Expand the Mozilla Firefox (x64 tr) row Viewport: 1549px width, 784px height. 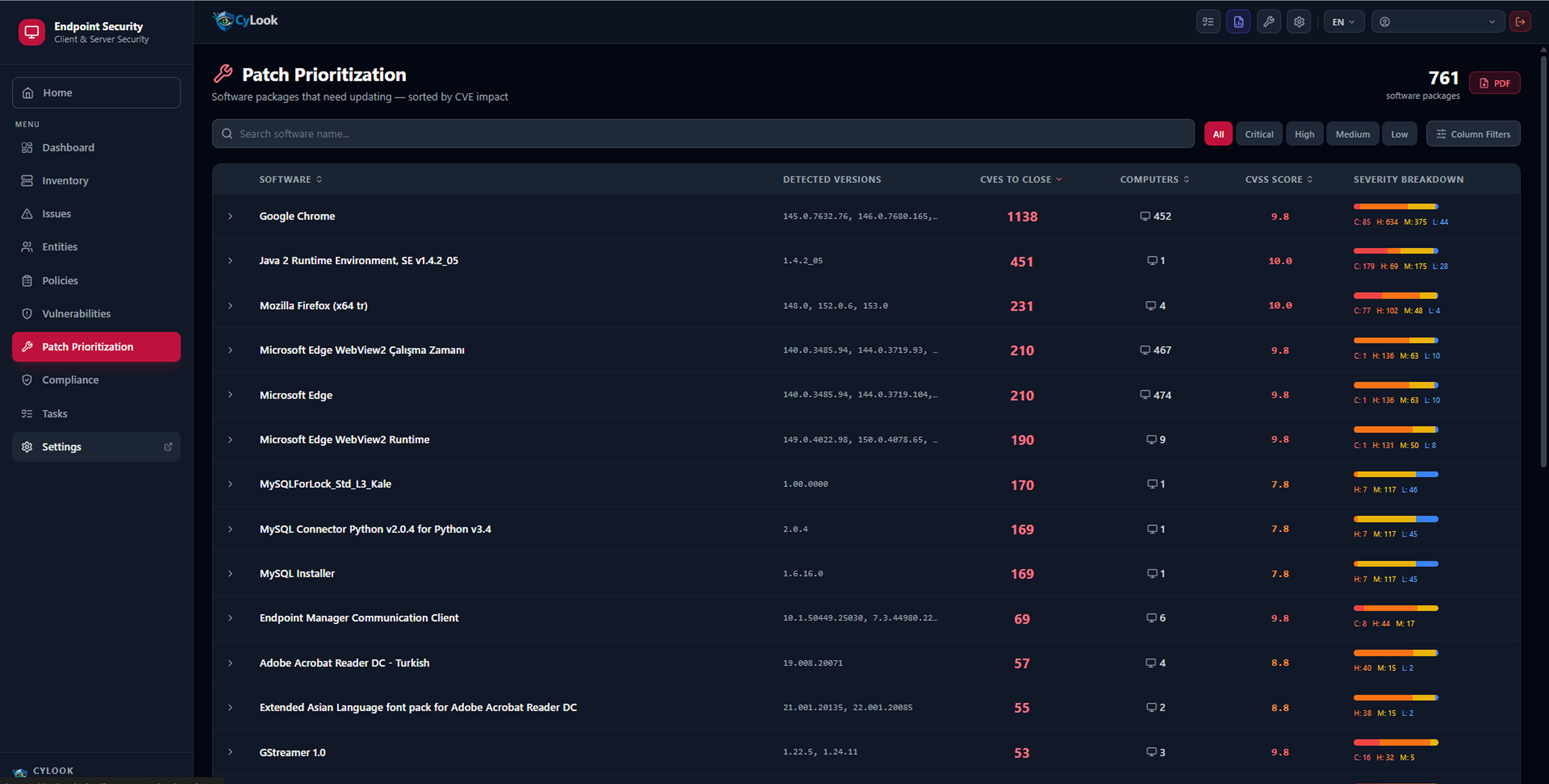pyautogui.click(x=230, y=306)
